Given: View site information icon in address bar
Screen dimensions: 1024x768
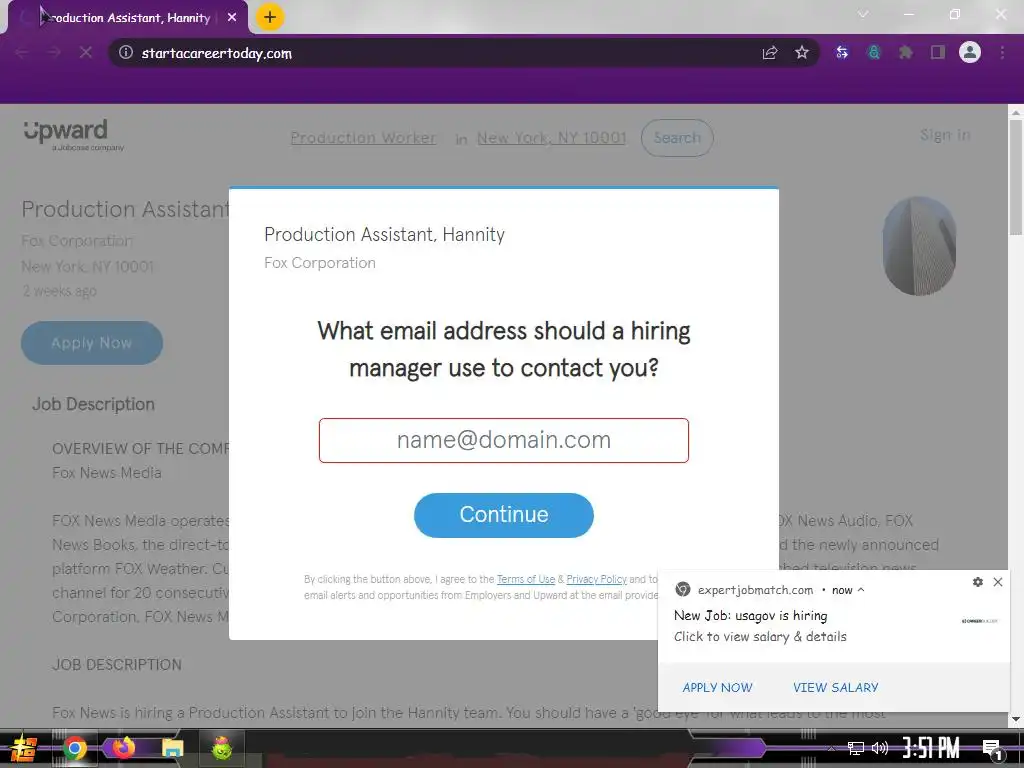Looking at the screenshot, I should 125,52.
